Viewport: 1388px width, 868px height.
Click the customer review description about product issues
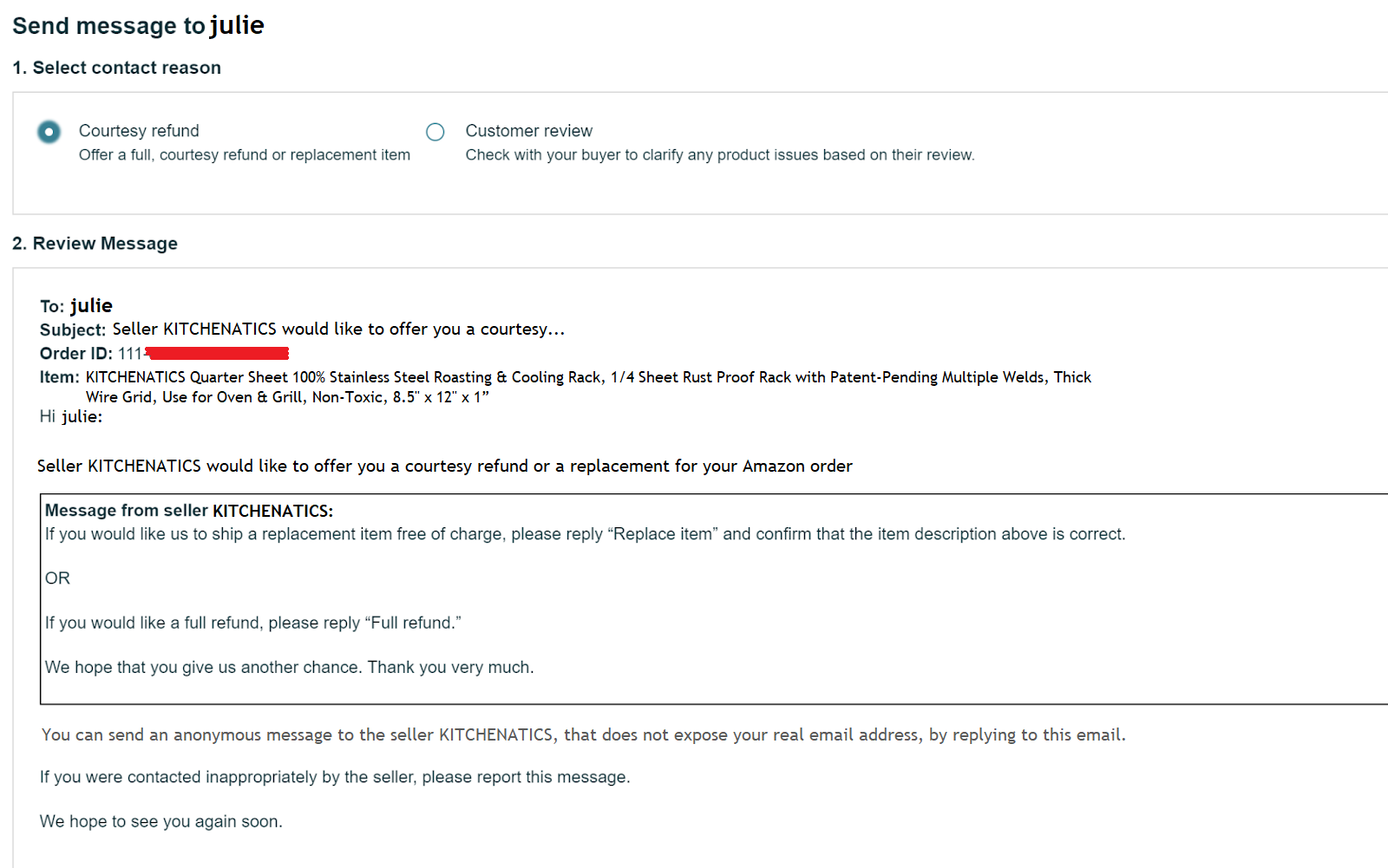pyautogui.click(x=720, y=155)
